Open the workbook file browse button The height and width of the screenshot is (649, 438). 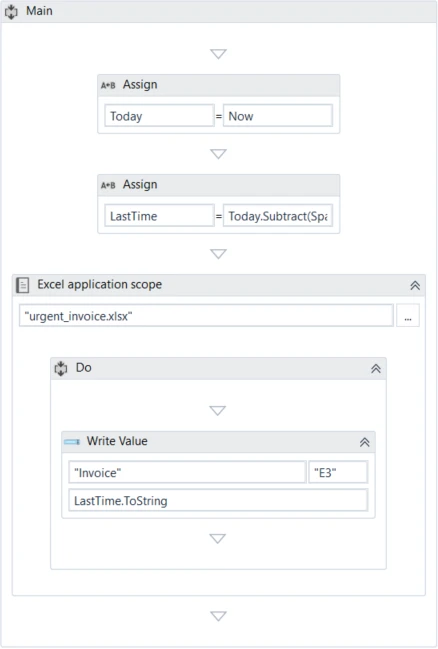[x=408, y=316]
